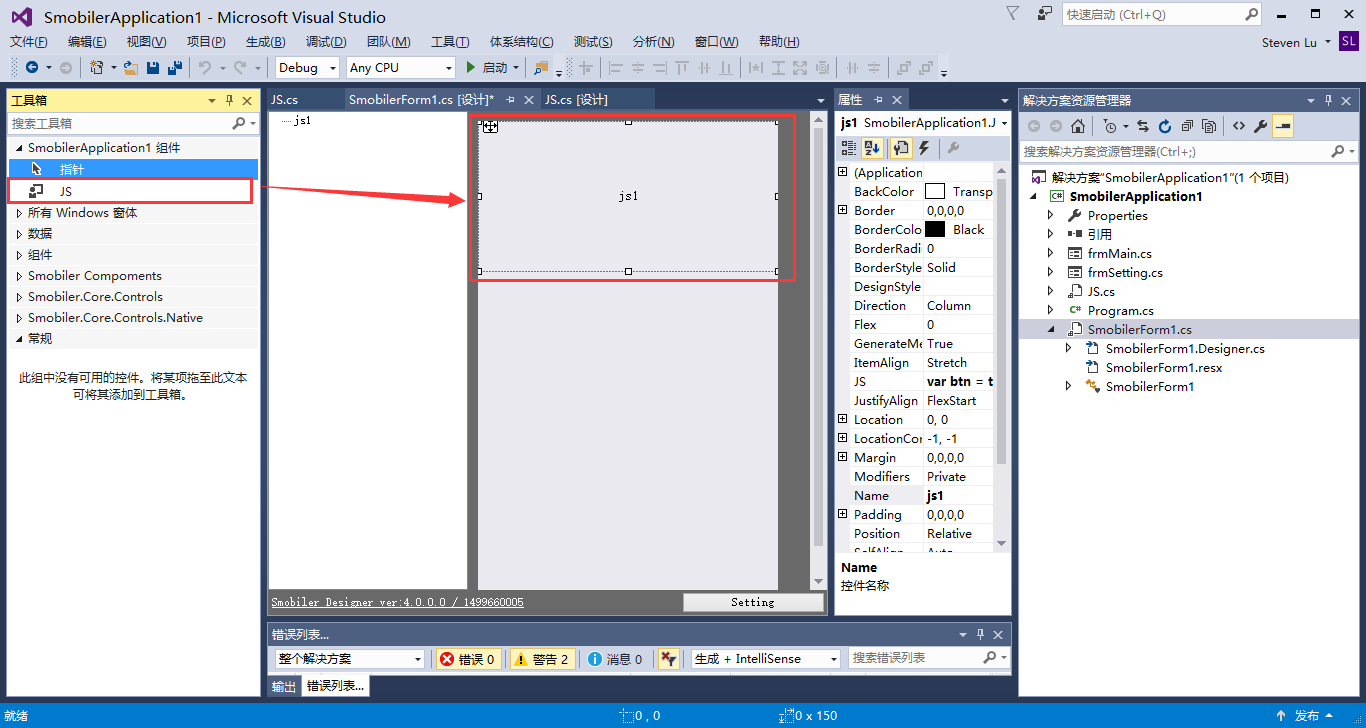The width and height of the screenshot is (1366, 728).
Task: Click the build filter icon in Error List
Action: click(669, 659)
